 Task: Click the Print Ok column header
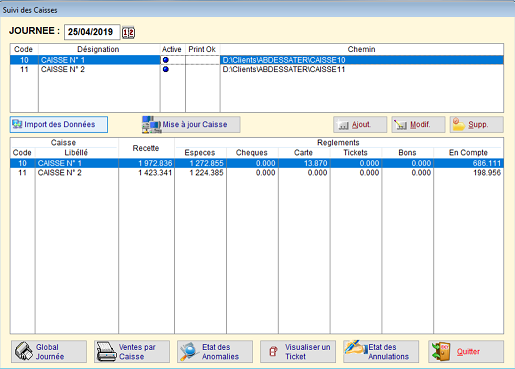[x=202, y=49]
